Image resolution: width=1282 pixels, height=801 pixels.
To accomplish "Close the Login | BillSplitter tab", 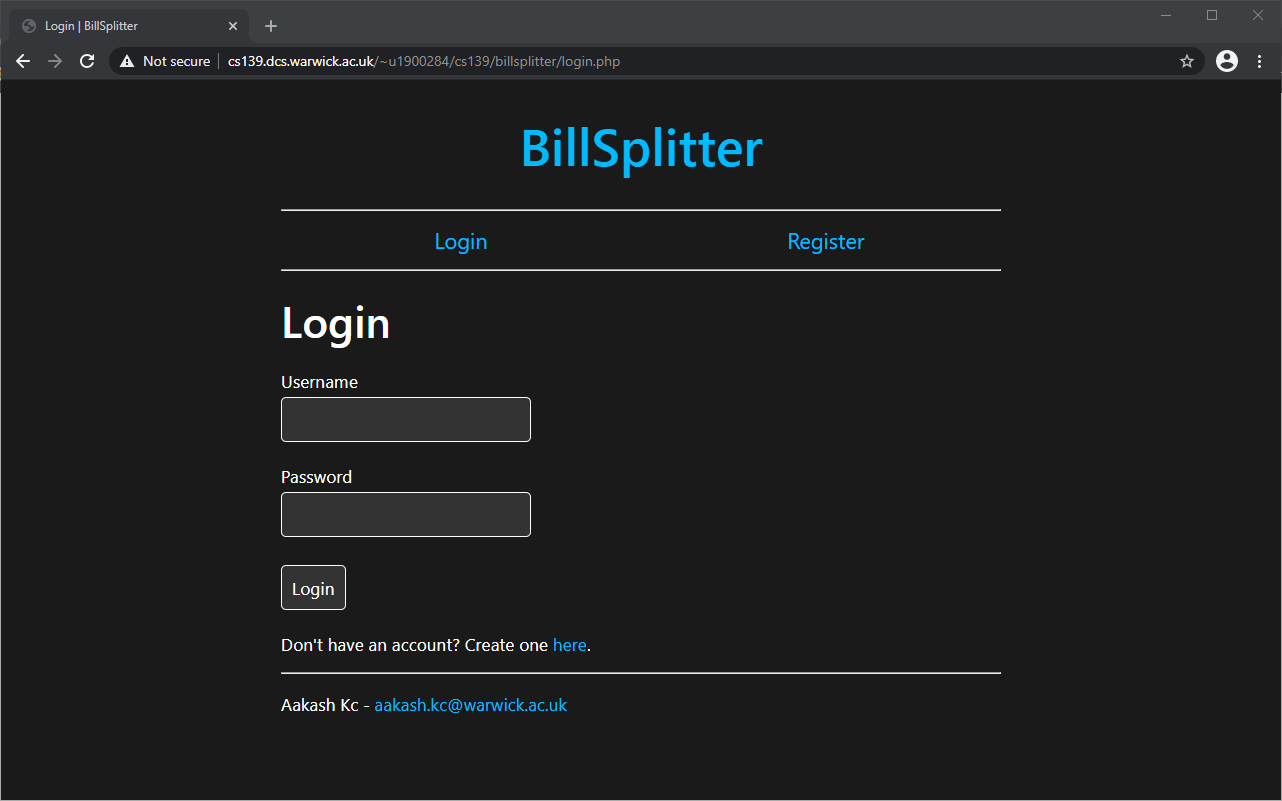I will (233, 26).
